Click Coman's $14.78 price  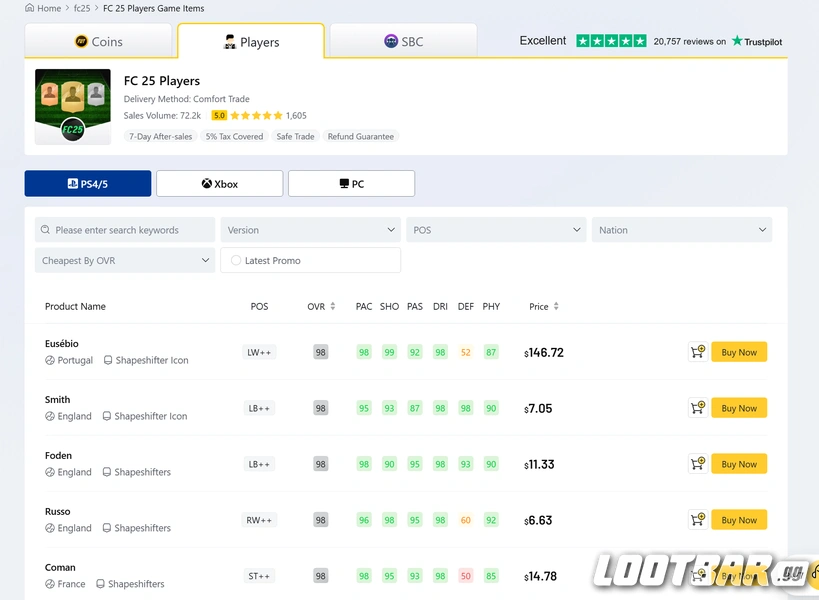540,577
